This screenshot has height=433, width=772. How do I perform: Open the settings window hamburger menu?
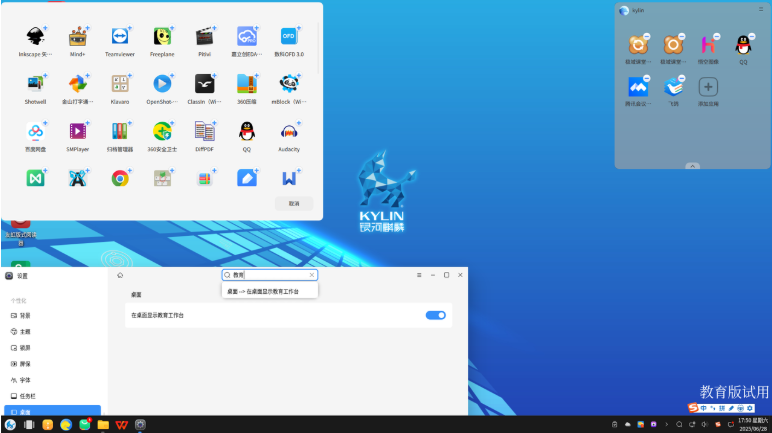point(418,274)
